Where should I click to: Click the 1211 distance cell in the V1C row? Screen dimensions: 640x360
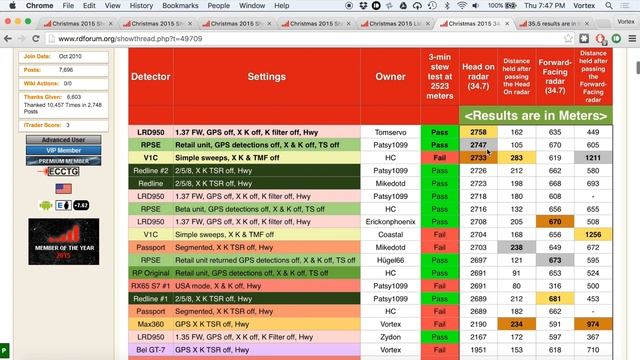coord(593,158)
